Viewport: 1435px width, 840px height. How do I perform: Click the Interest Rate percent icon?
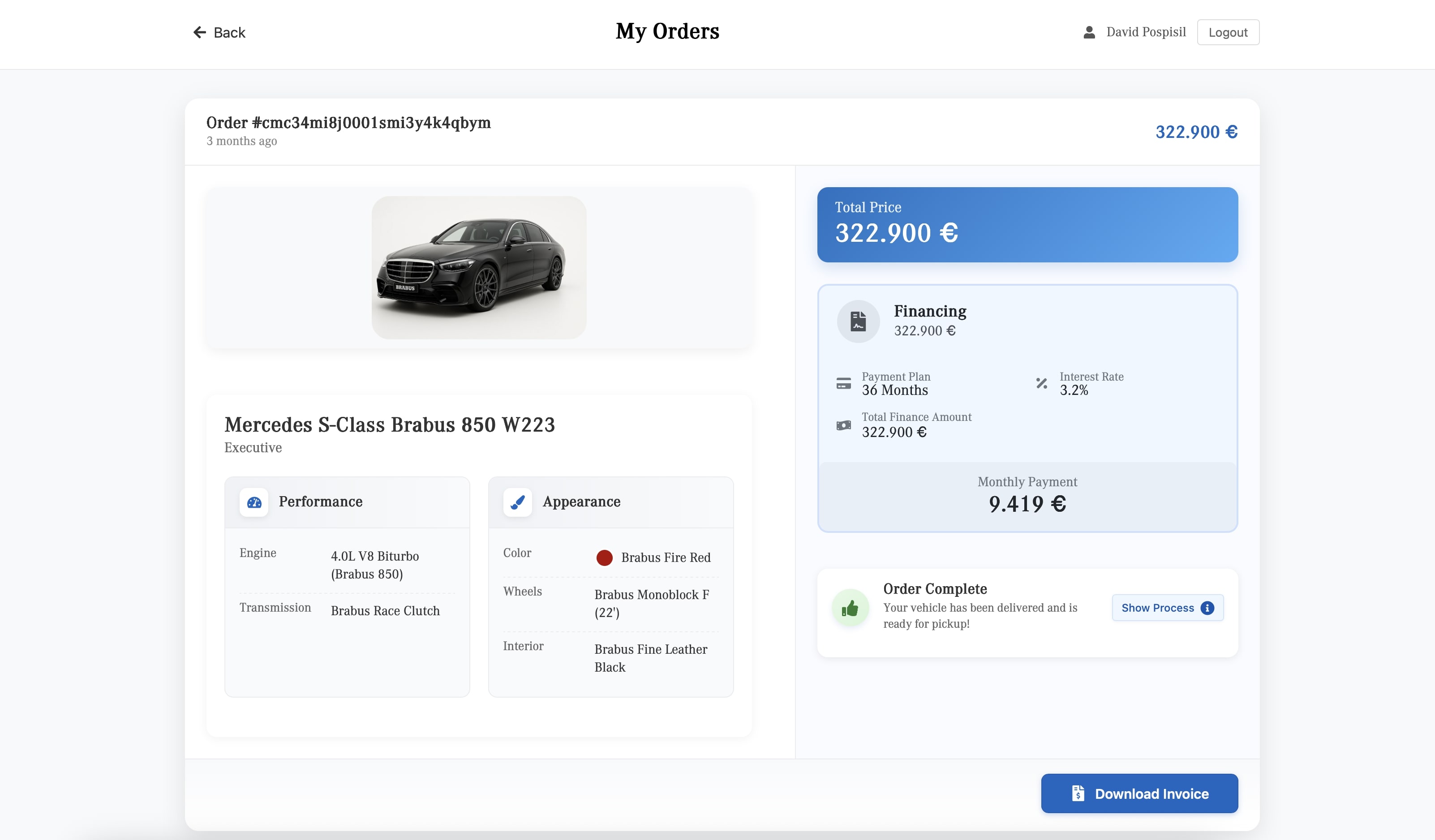tap(1042, 383)
